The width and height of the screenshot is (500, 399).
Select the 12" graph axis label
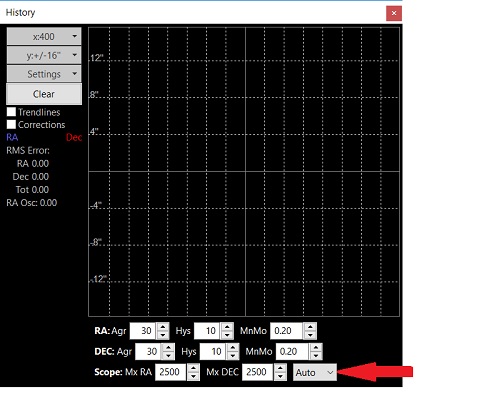(96, 58)
